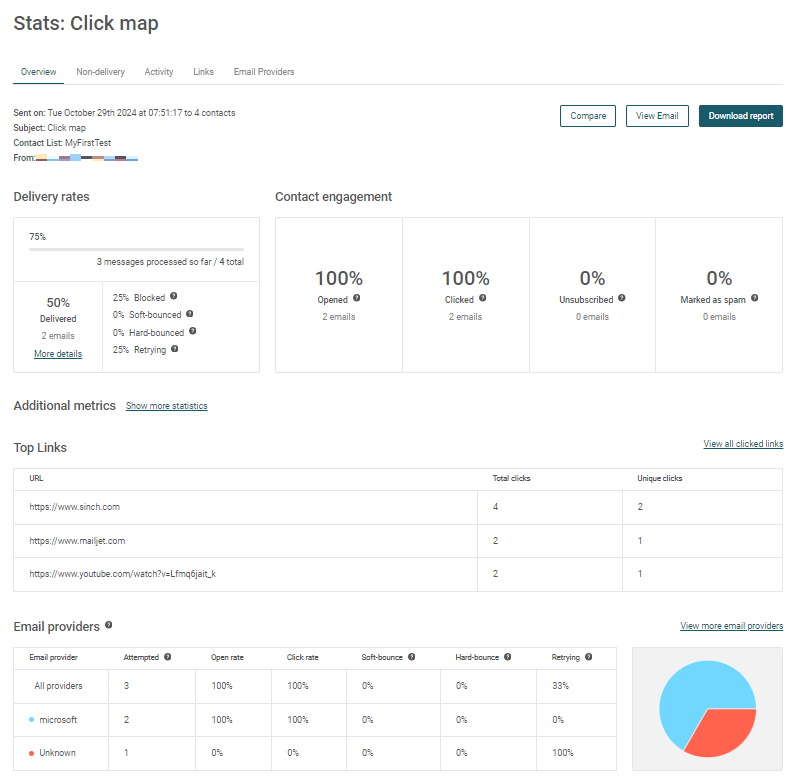The image size is (795, 778).
Task: Click the total clicks value 4 for sinch.com
Action: pyautogui.click(x=495, y=507)
